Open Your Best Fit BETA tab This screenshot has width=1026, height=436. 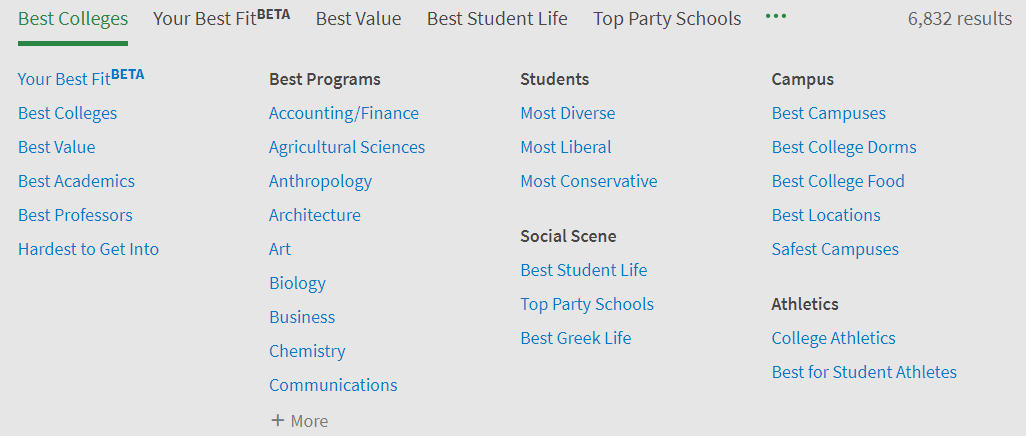click(221, 19)
